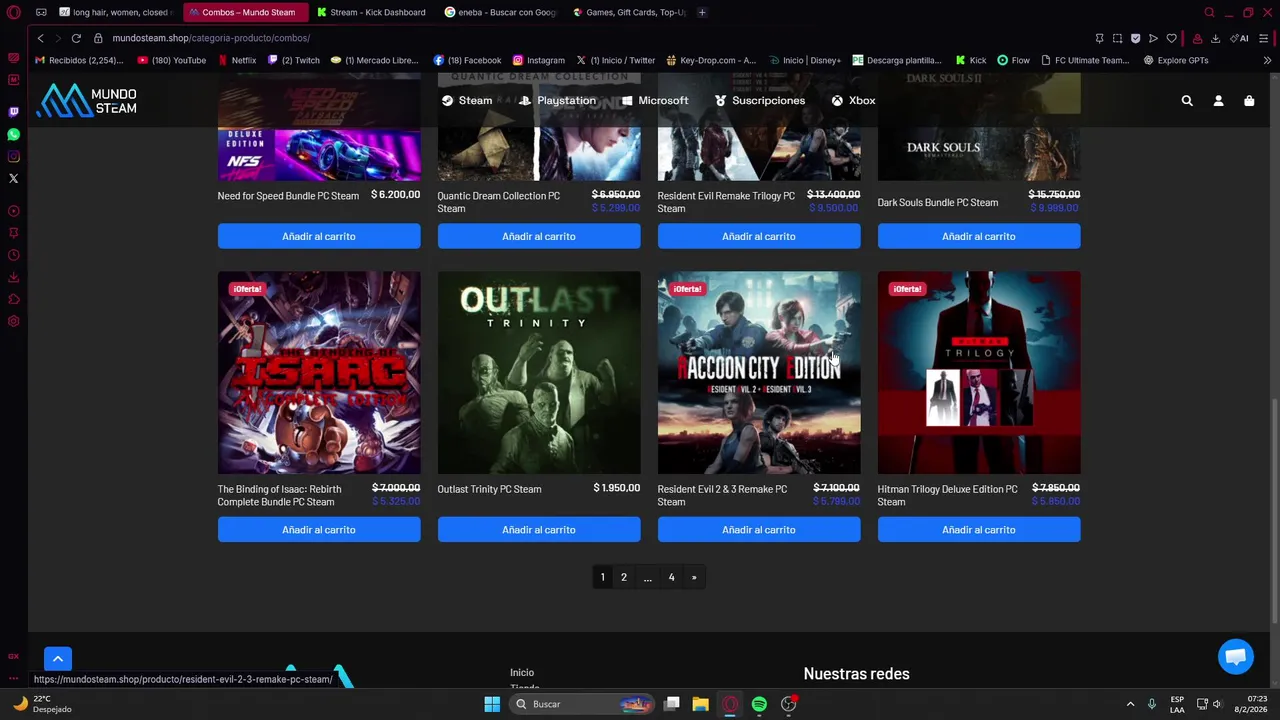Switch to eneba - Buscar con Google tab
The width and height of the screenshot is (1280, 720).
(x=500, y=12)
